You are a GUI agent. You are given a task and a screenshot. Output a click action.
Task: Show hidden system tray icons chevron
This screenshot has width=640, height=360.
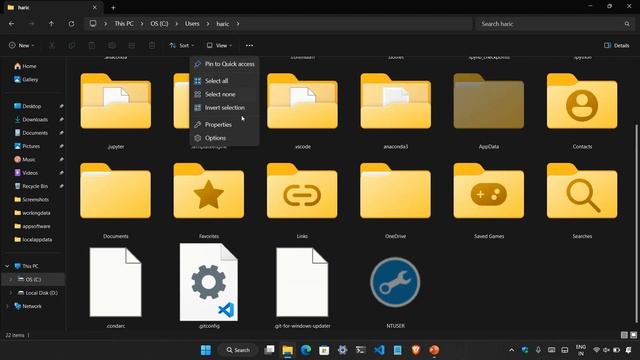511,350
